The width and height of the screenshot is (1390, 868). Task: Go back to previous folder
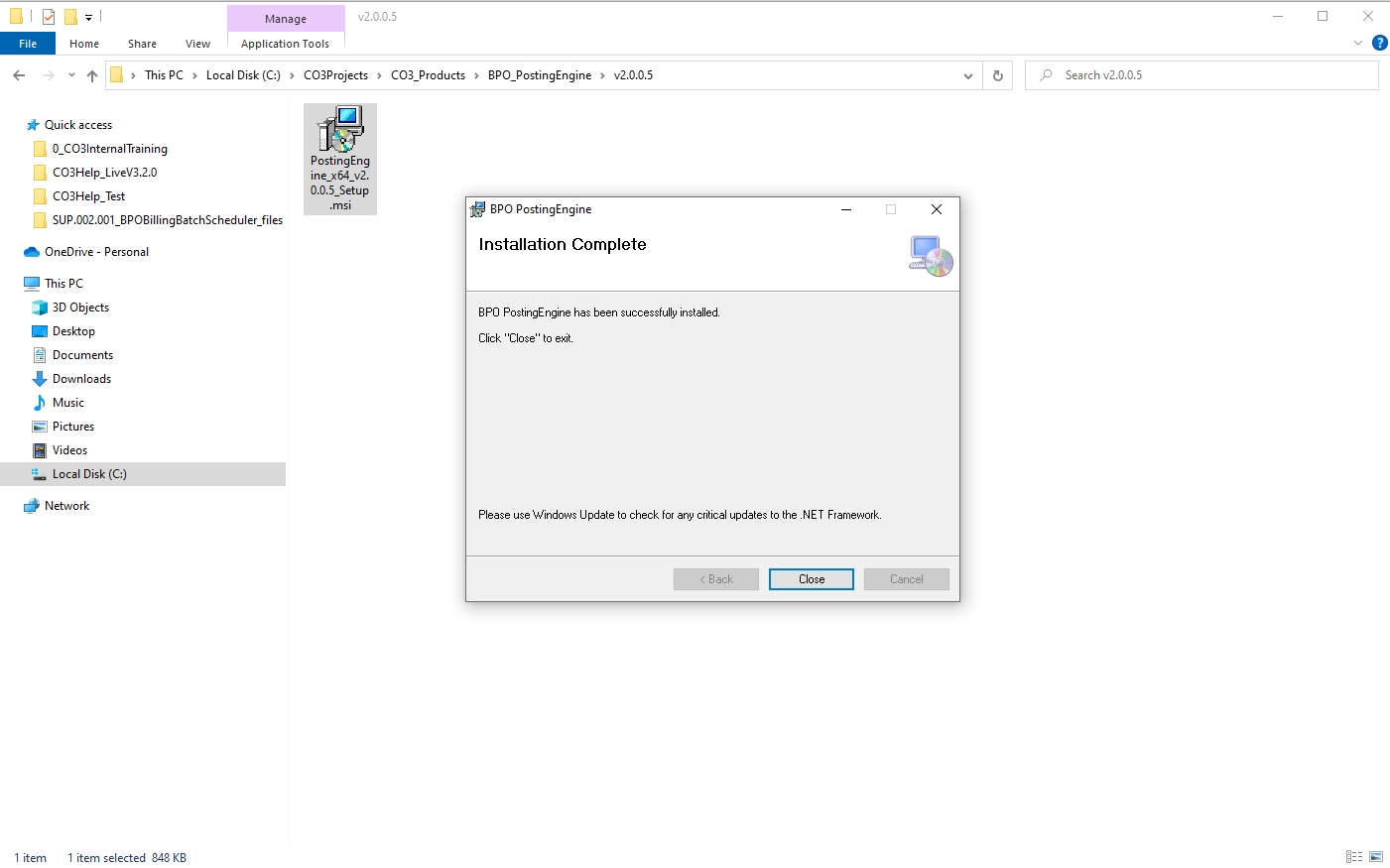coord(19,75)
